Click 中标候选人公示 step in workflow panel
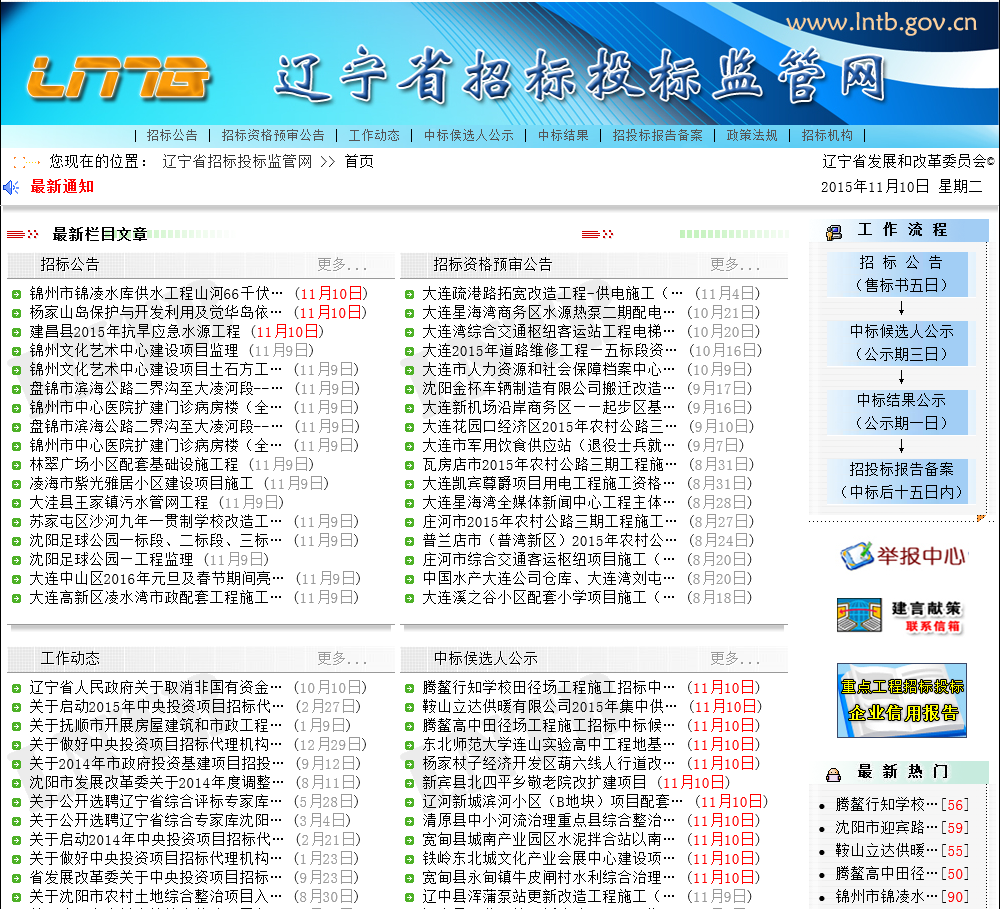Viewport: 1000px width, 909px height. pos(902,342)
